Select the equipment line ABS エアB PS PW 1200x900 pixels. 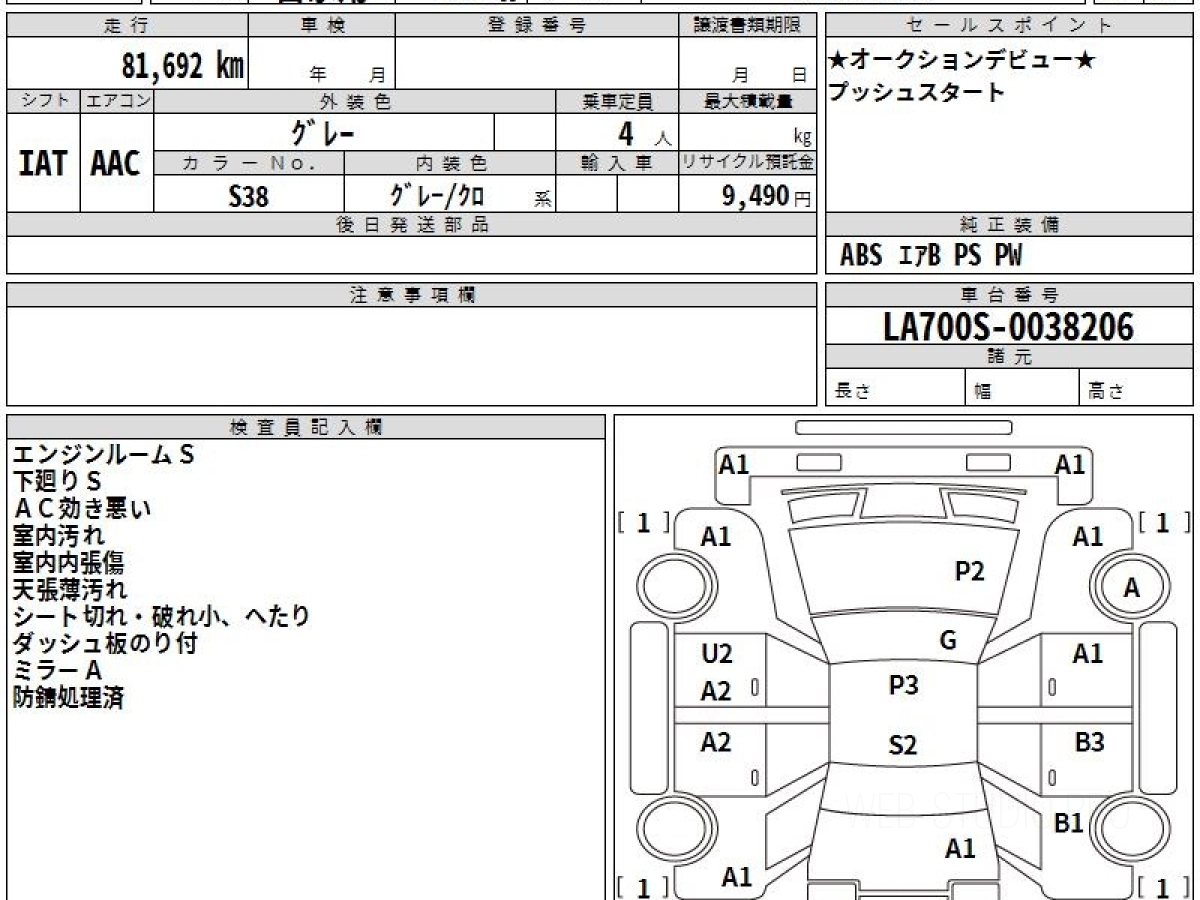[931, 256]
